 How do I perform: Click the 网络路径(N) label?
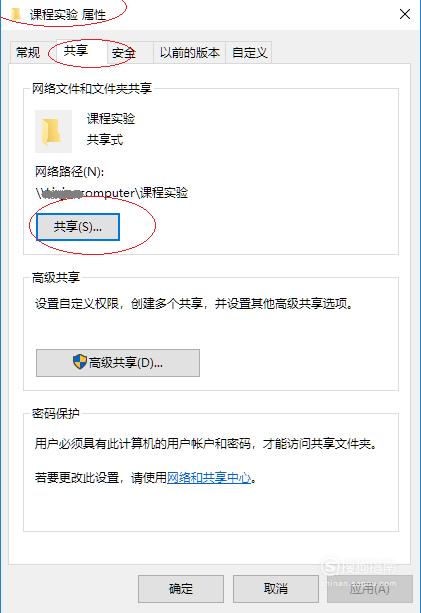click(x=70, y=172)
